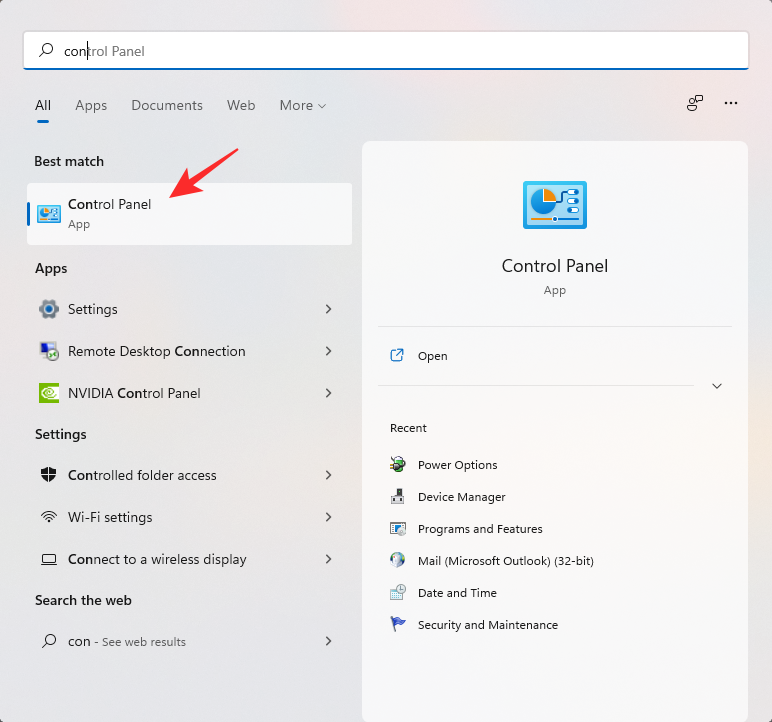Viewport: 772px width, 722px height.
Task: Open Date and Time recent item
Action: pos(457,593)
